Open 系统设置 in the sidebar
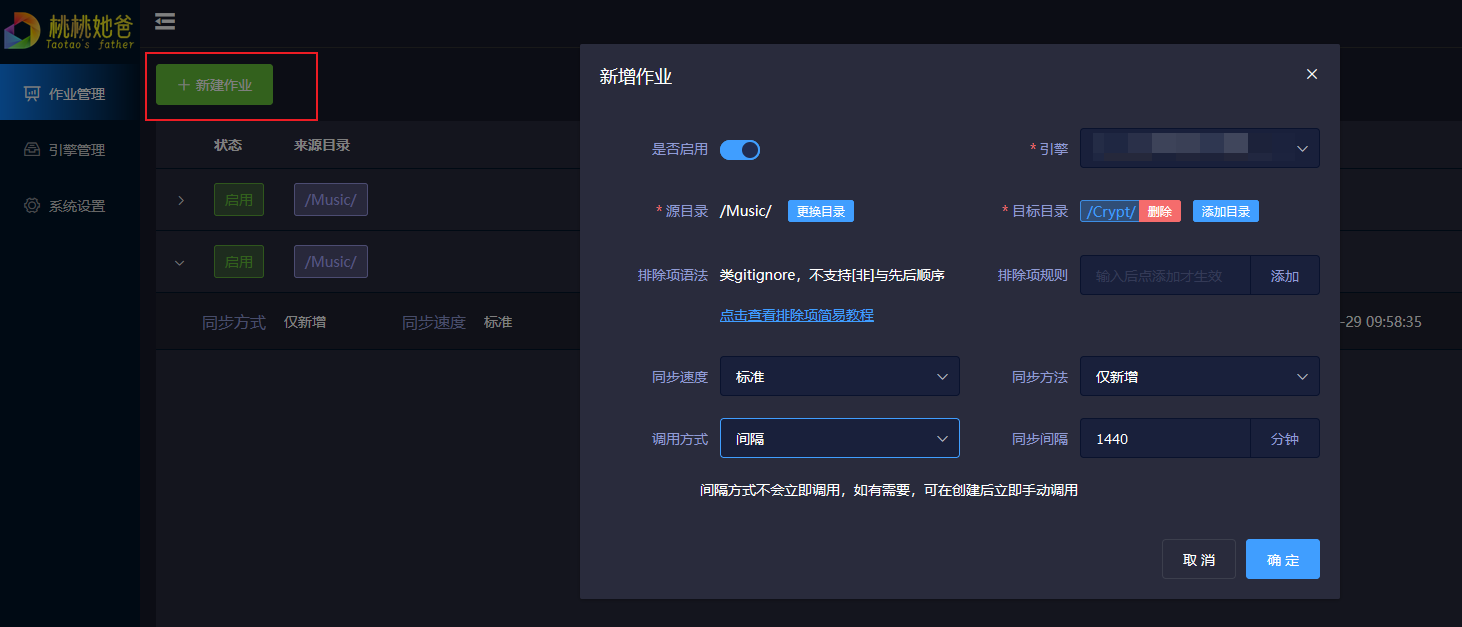This screenshot has width=1462, height=627. pyautogui.click(x=69, y=206)
